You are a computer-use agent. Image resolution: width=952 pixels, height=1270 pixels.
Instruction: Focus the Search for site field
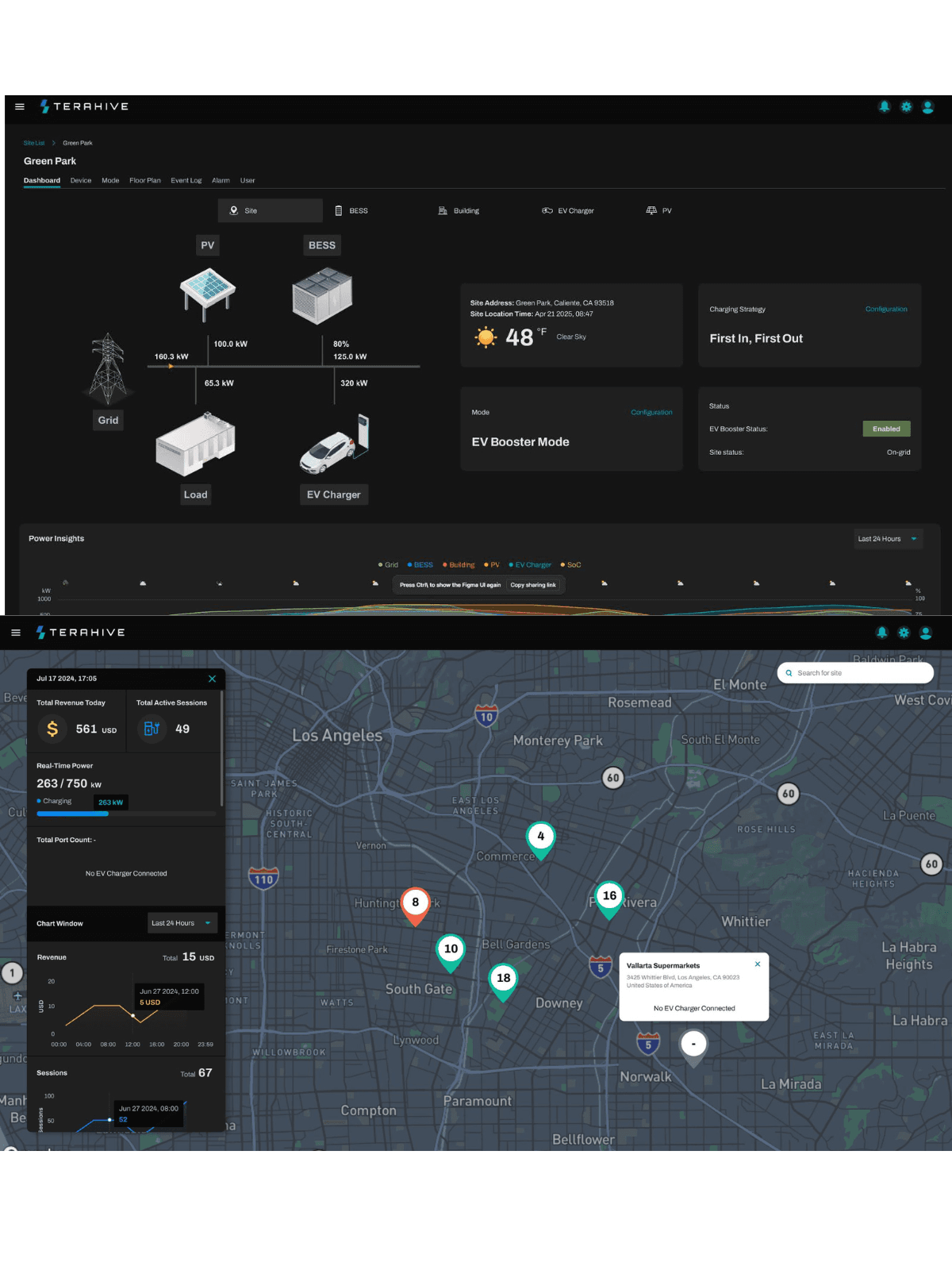855,673
